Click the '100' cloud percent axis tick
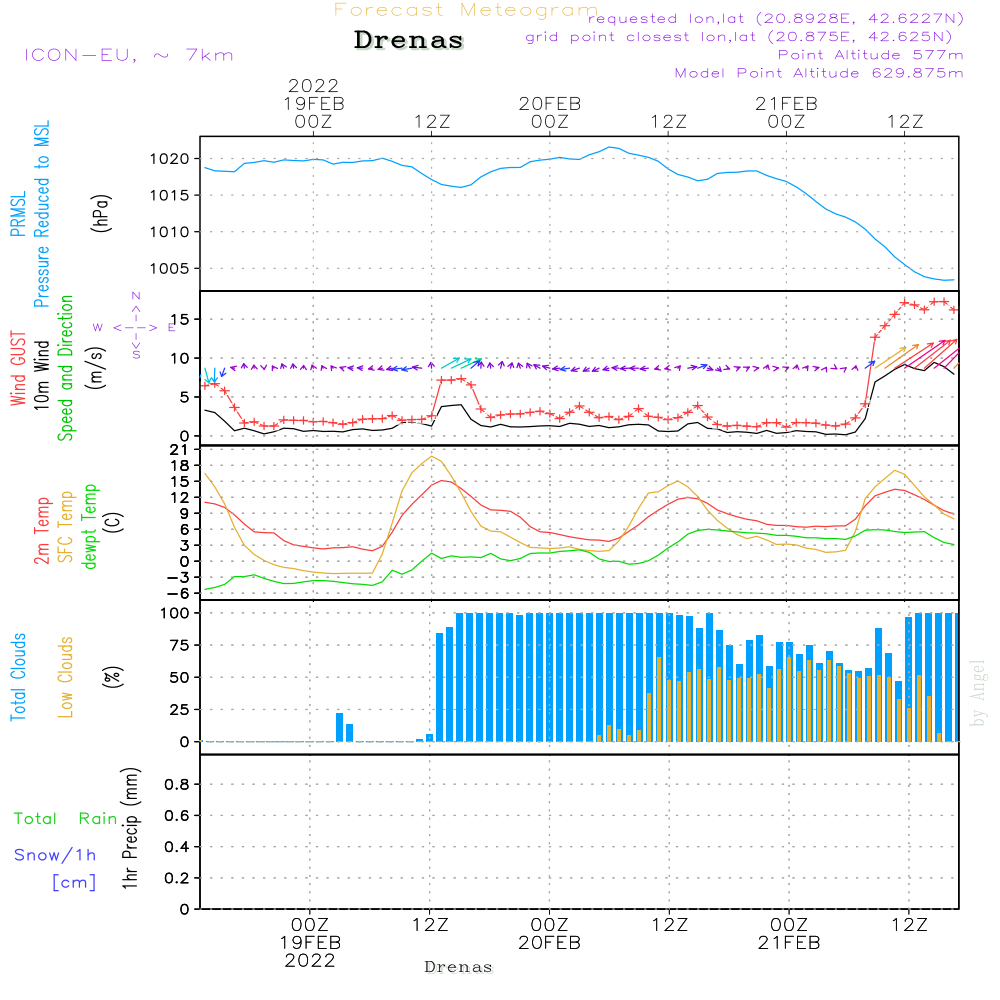The height and width of the screenshot is (1000, 1000). (175, 614)
